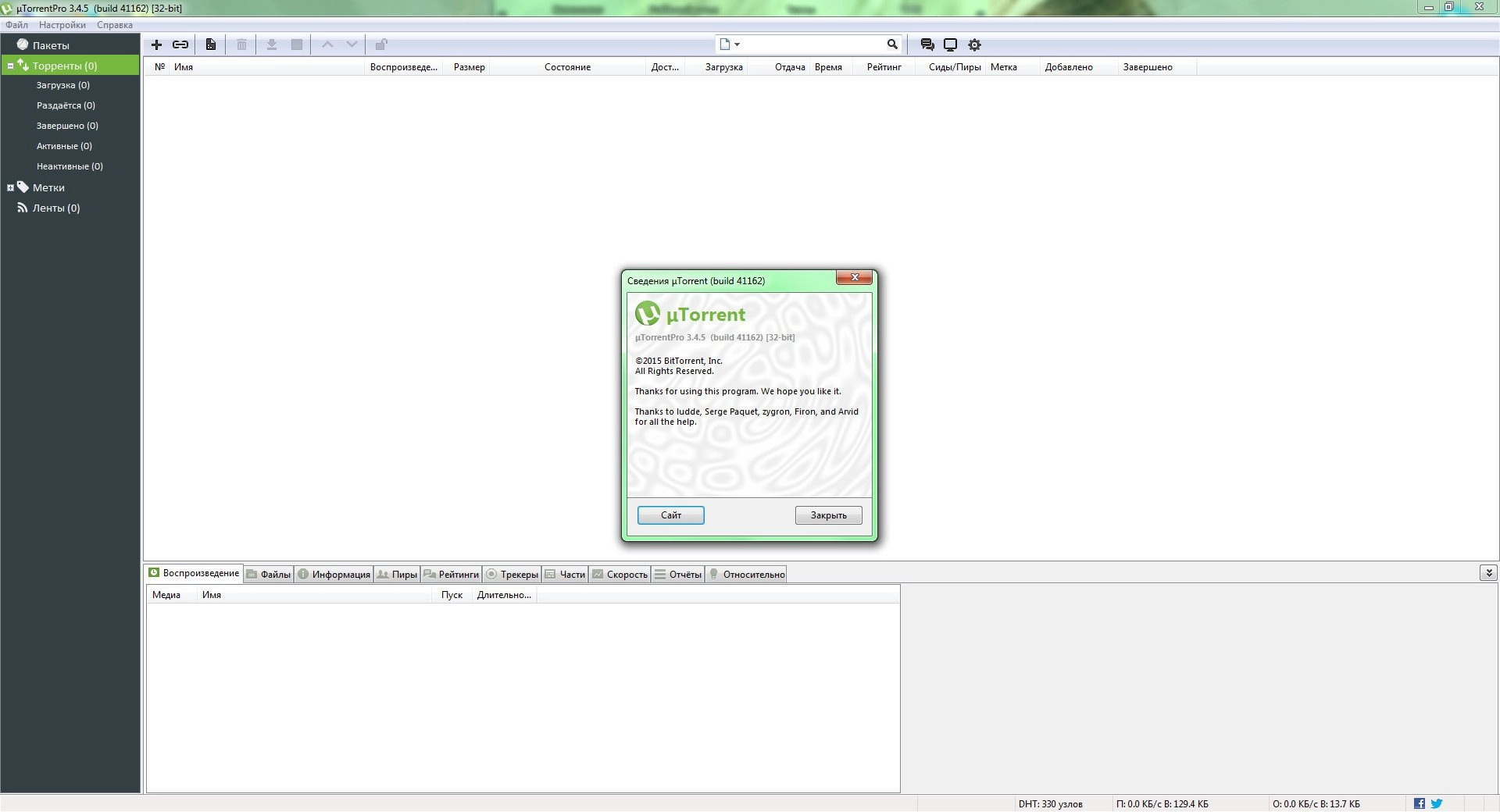The width and height of the screenshot is (1500, 812).
Task: Switch to the Информация tab
Action: (x=334, y=575)
